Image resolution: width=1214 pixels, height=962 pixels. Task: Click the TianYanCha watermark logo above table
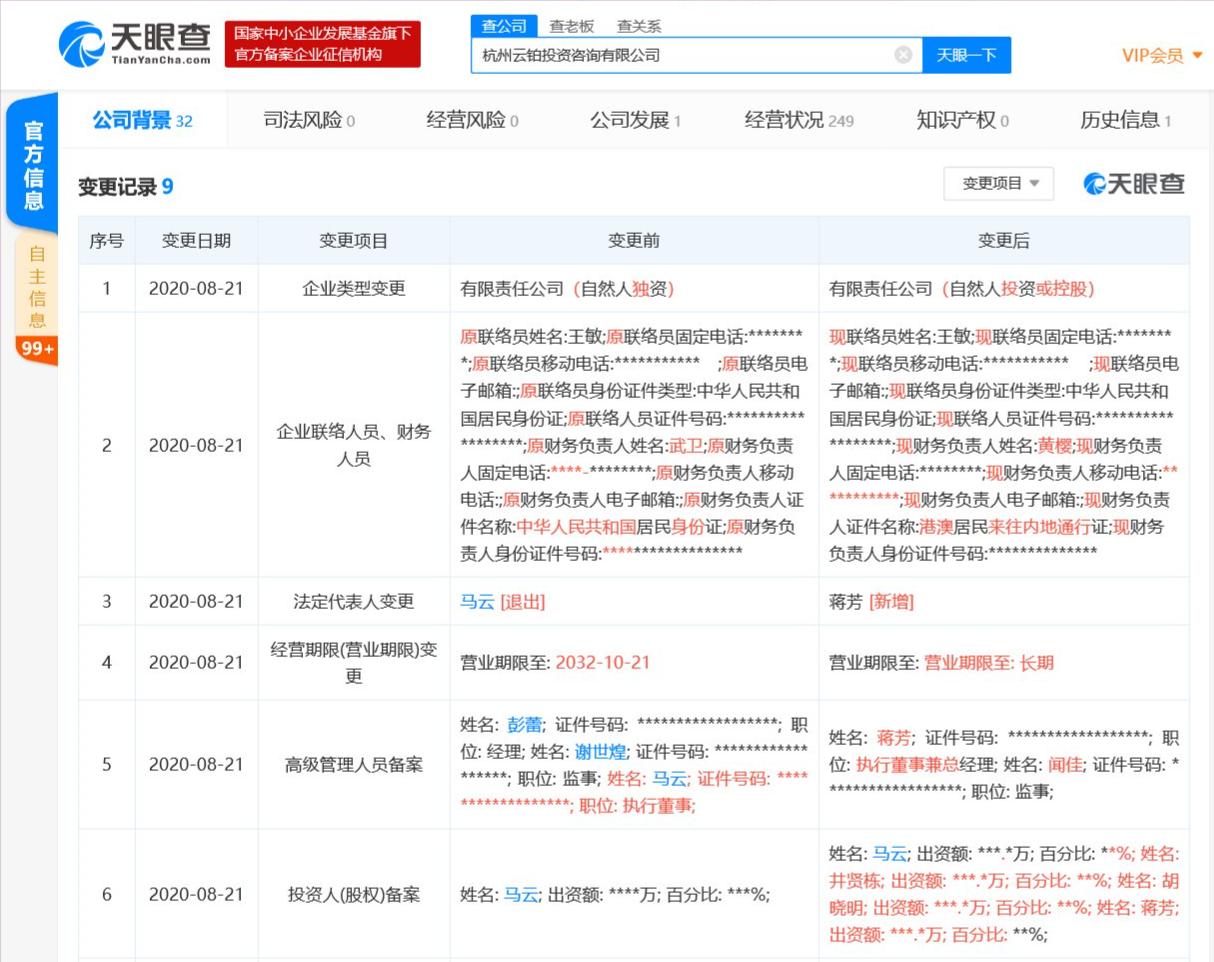point(1134,184)
